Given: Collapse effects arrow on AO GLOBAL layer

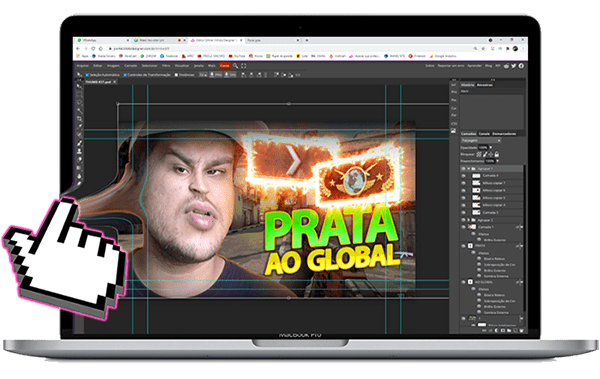Looking at the screenshot, I should point(522,282).
